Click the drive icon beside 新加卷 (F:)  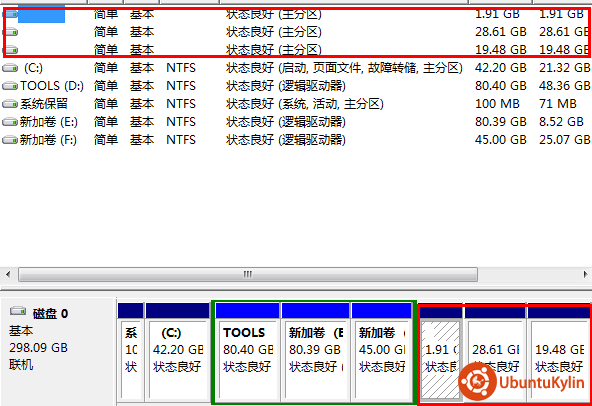click(10, 140)
